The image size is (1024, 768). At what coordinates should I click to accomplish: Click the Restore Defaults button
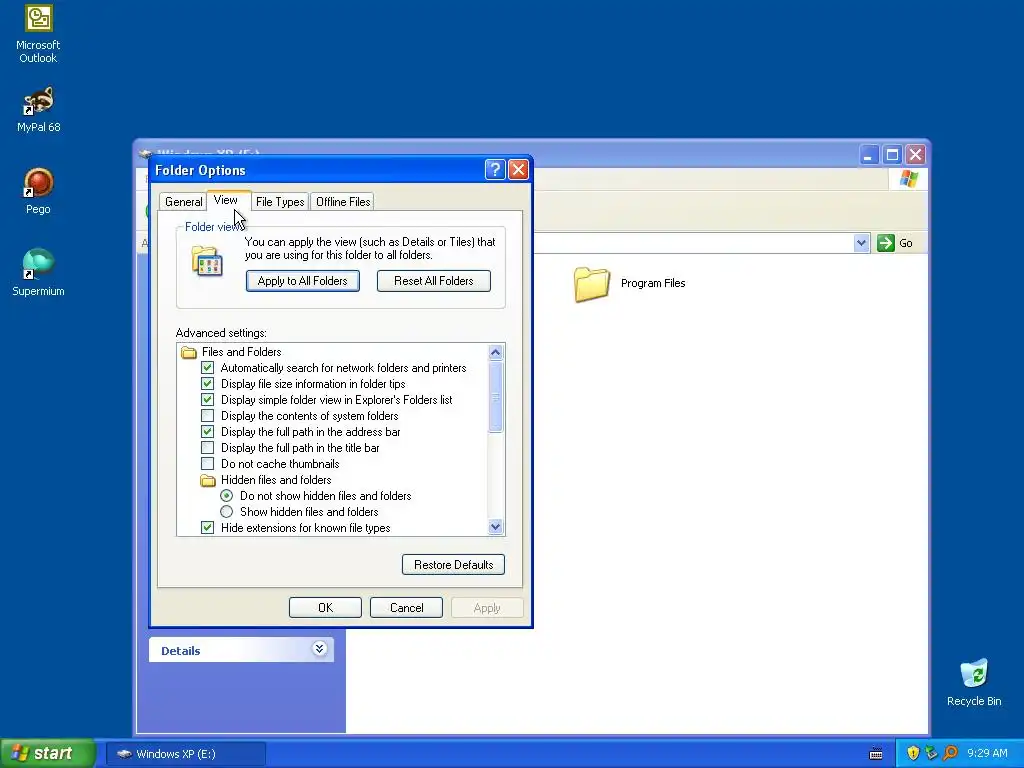pyautogui.click(x=453, y=565)
